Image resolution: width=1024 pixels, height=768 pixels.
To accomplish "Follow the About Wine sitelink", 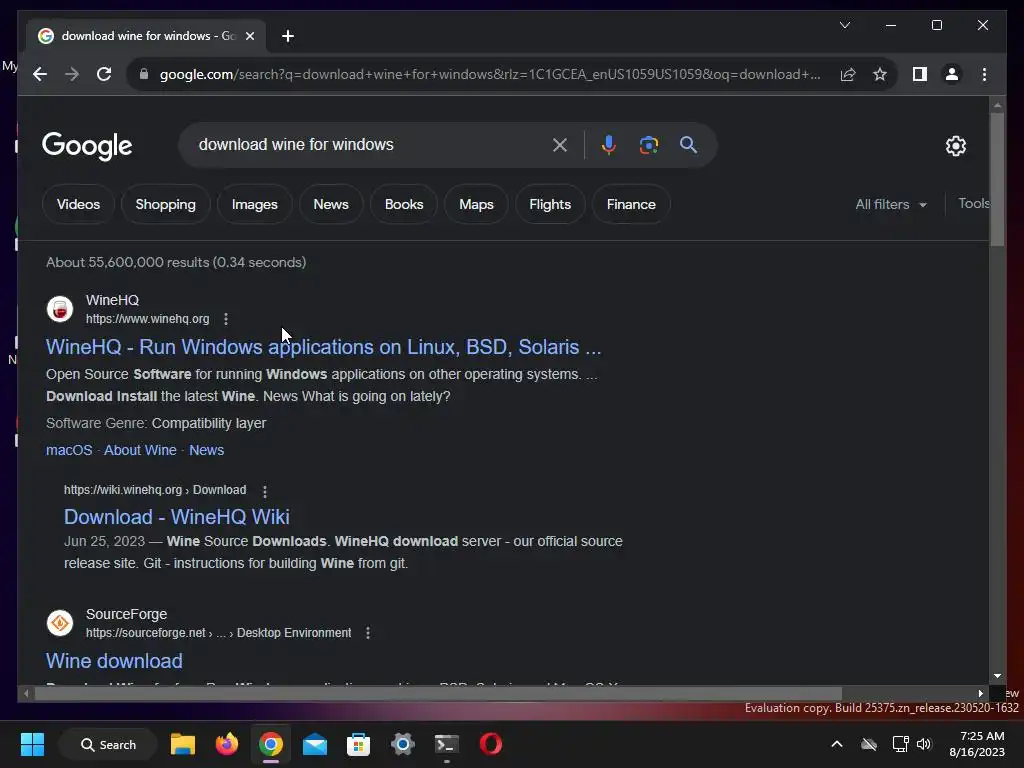I will coord(140,450).
